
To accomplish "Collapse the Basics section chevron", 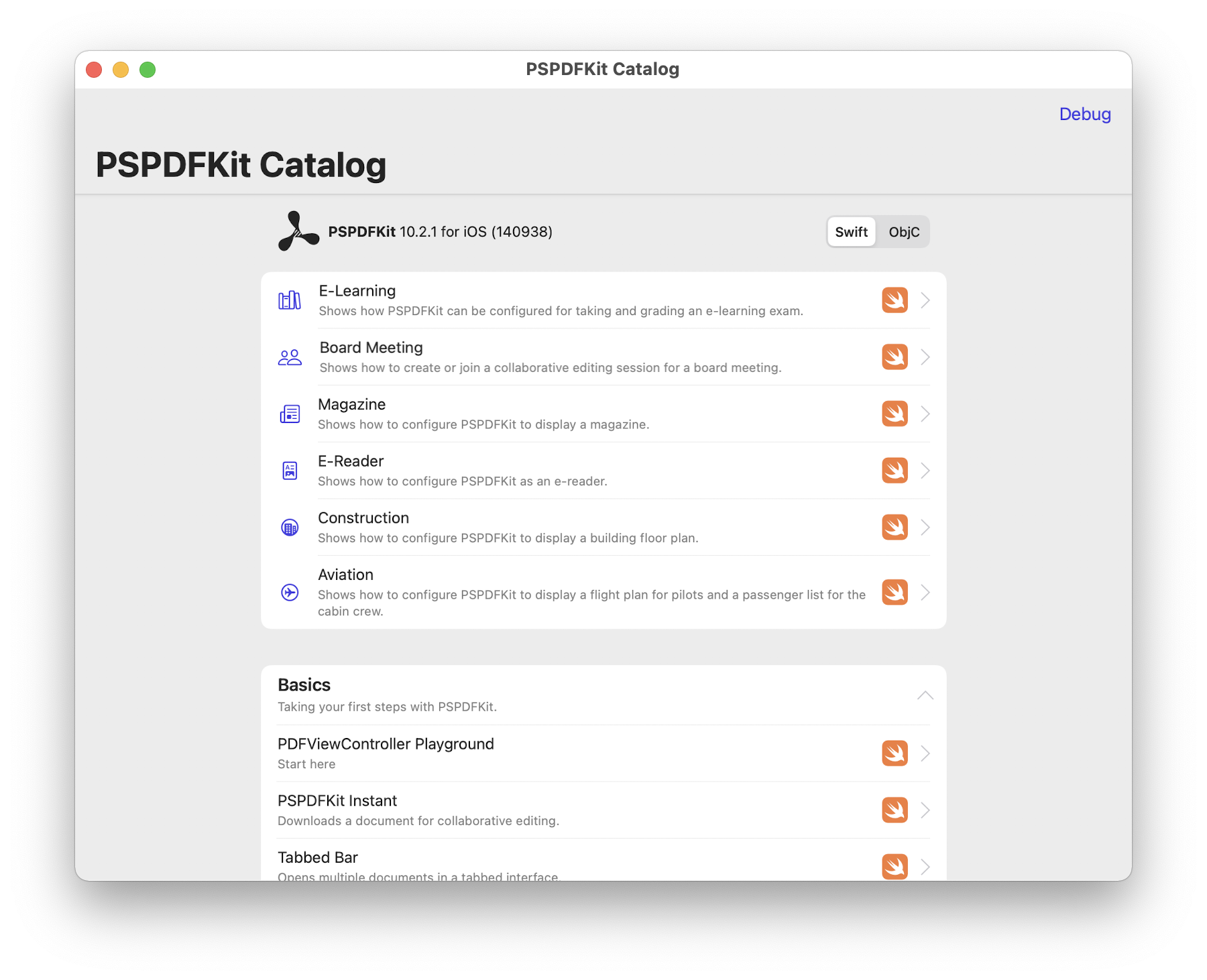I will coord(925,695).
